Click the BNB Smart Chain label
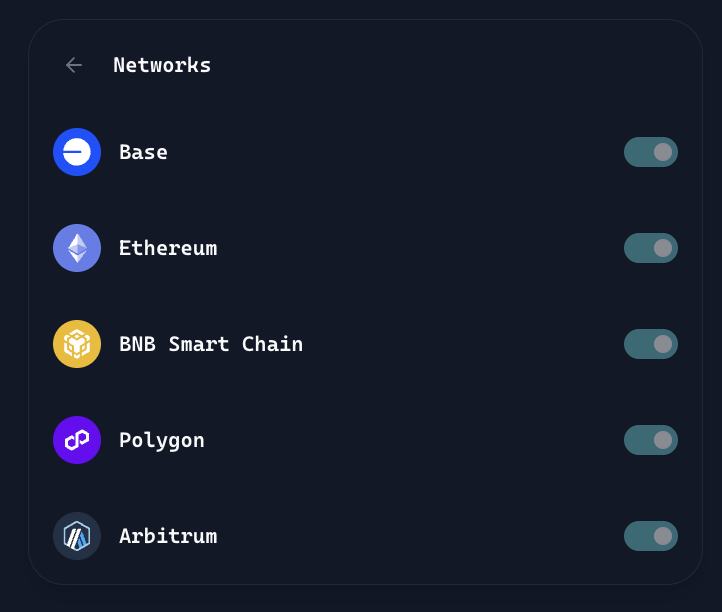 tap(211, 344)
